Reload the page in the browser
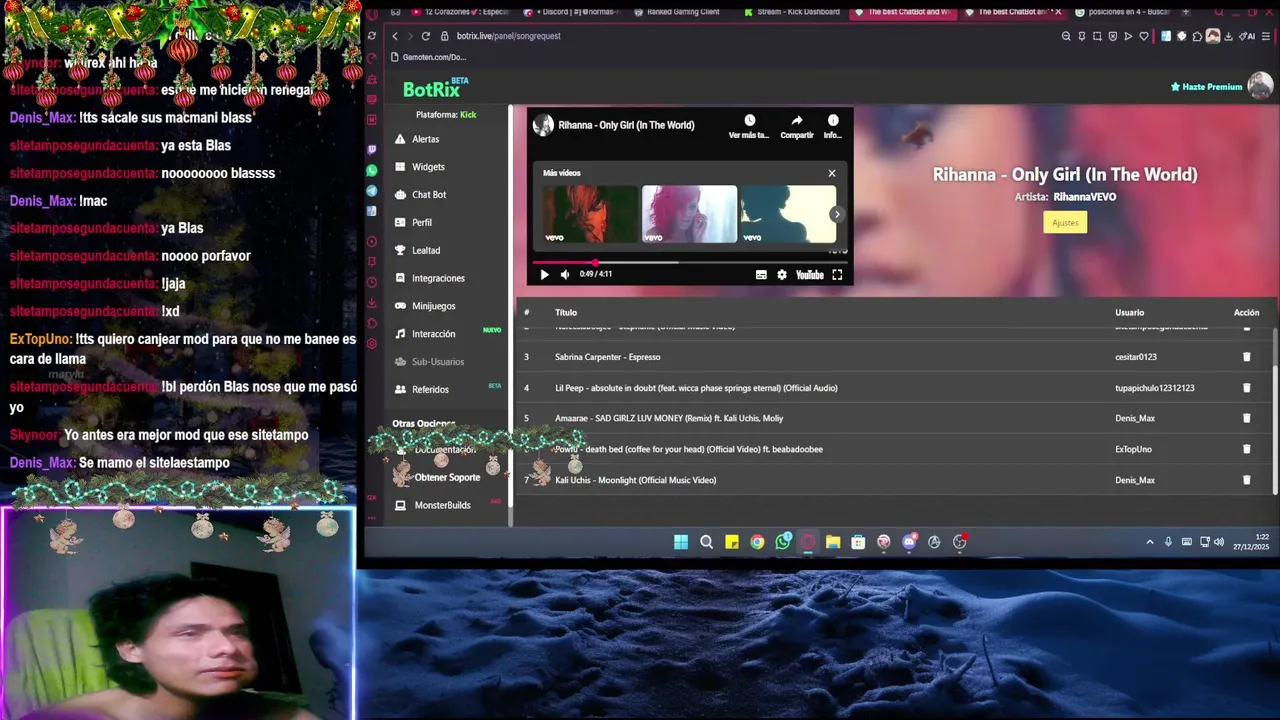Image resolution: width=1280 pixels, height=720 pixels. coord(425,36)
